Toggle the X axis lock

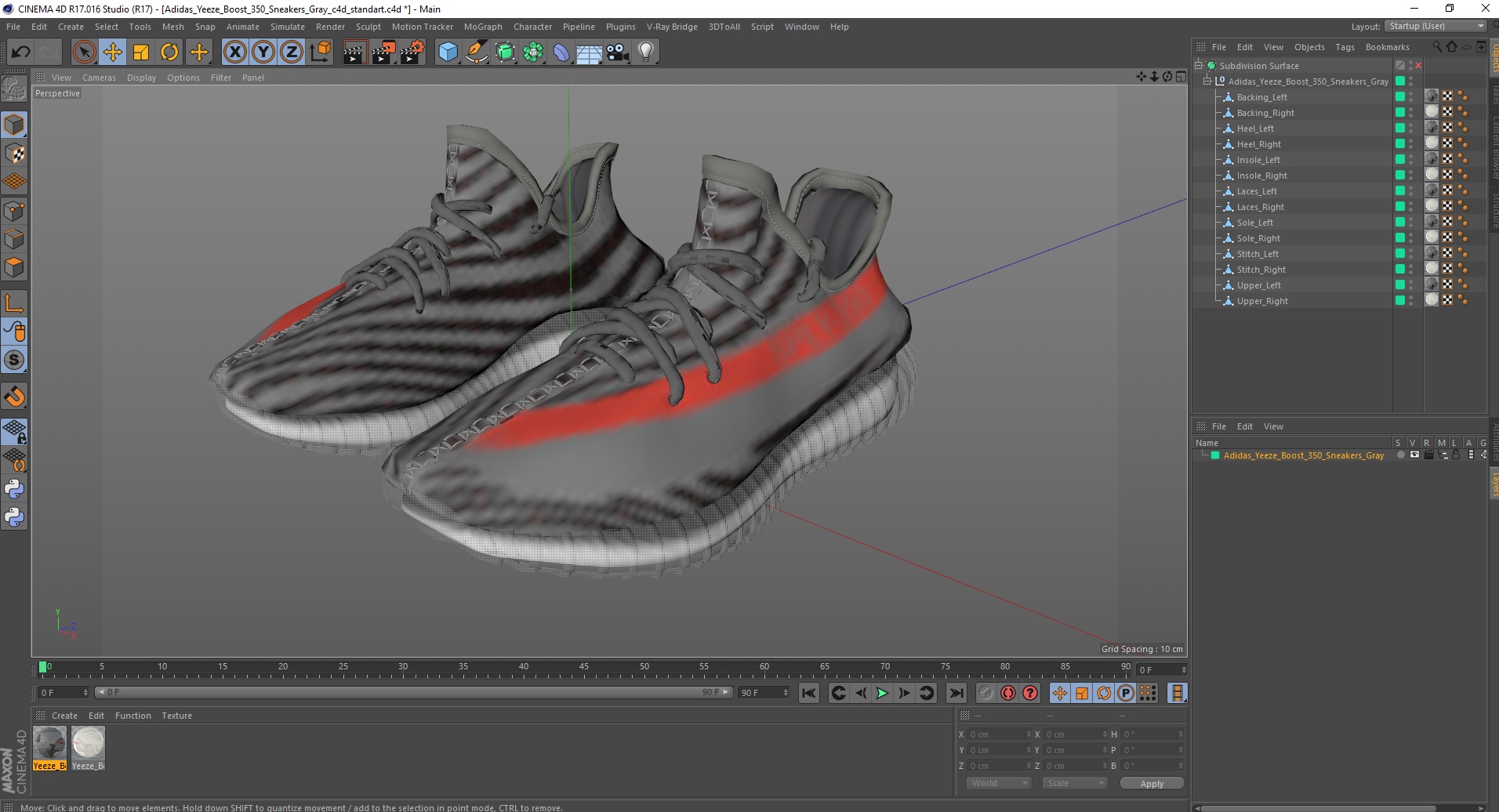pyautogui.click(x=234, y=53)
